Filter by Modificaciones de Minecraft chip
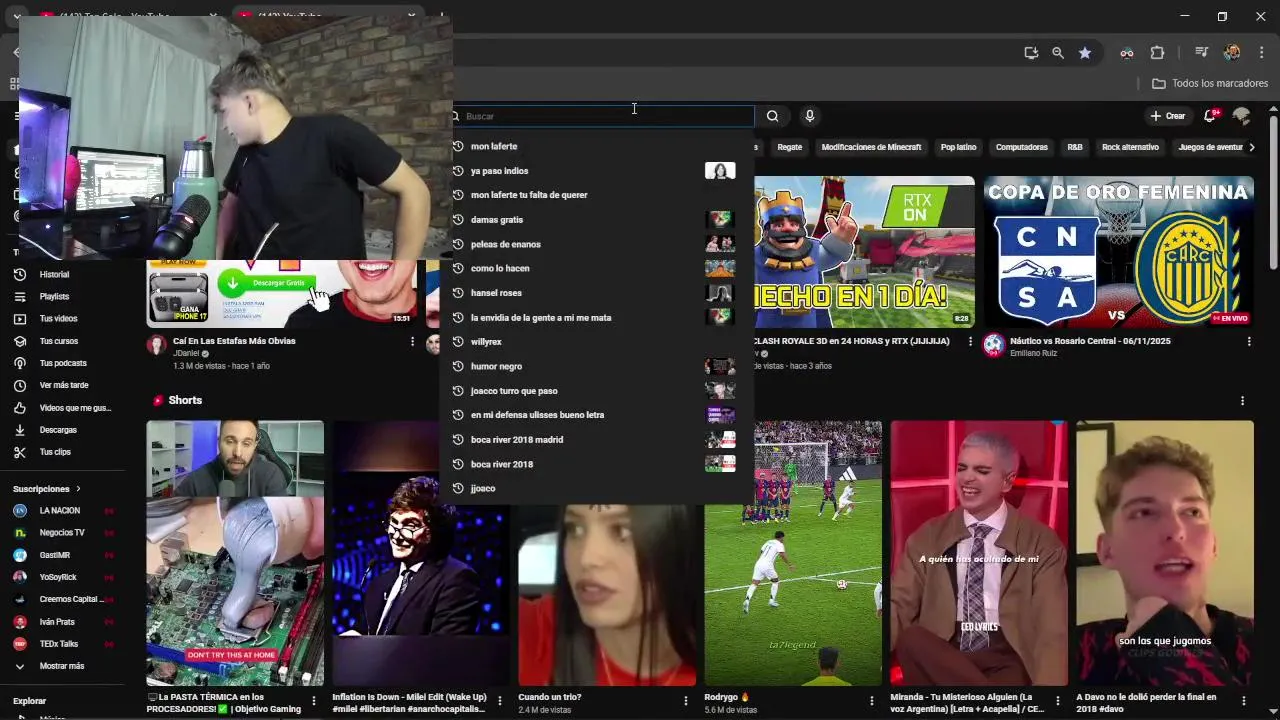Viewport: 1280px width, 720px height. tap(871, 147)
